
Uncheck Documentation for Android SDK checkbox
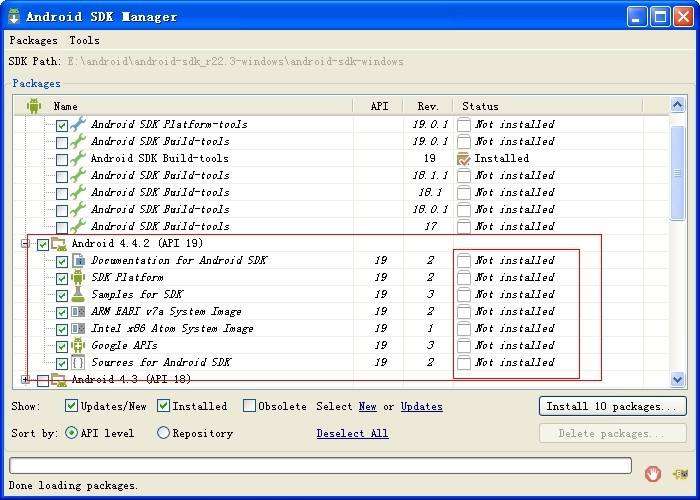[x=62, y=262]
